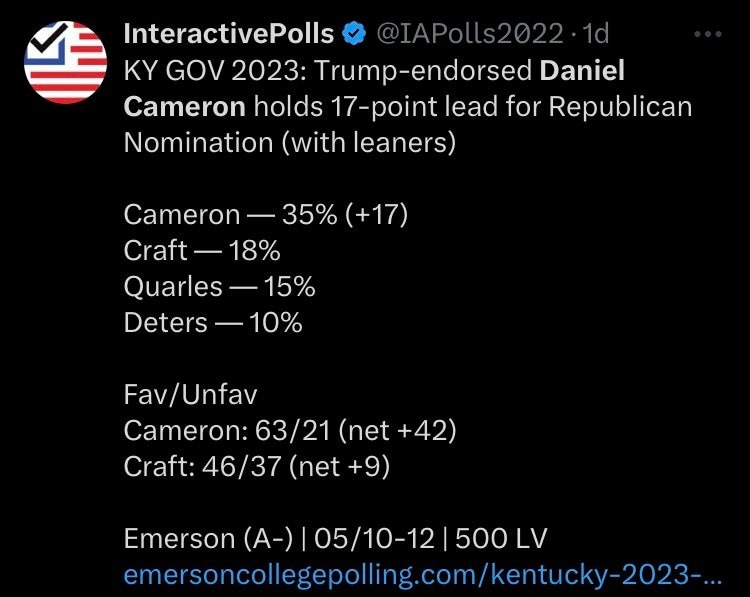Click the 'Cameron: 63/21 (net +42)' line
750x597 pixels.
pyautogui.click(x=290, y=431)
